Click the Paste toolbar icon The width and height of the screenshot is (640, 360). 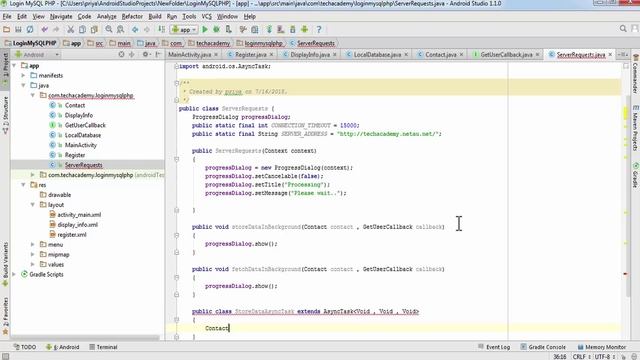(94, 29)
